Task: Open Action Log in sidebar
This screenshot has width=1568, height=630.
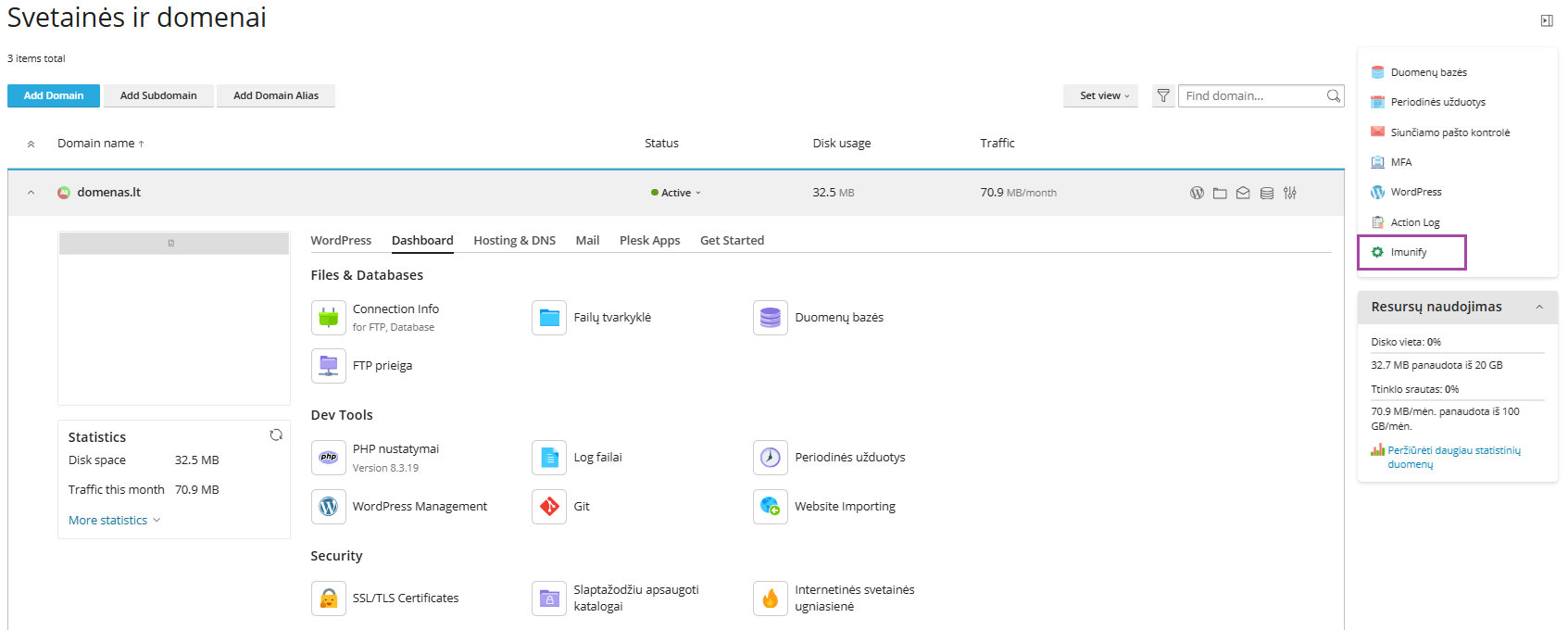Action: (1415, 222)
